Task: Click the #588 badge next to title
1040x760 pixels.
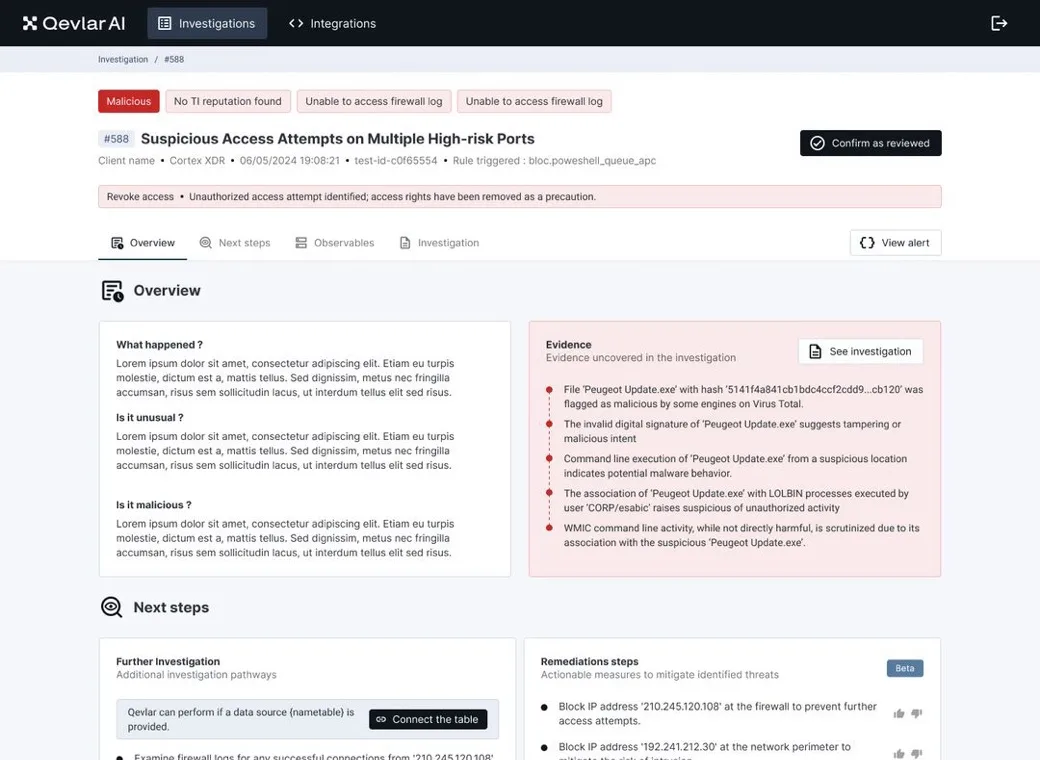Action: tap(116, 139)
